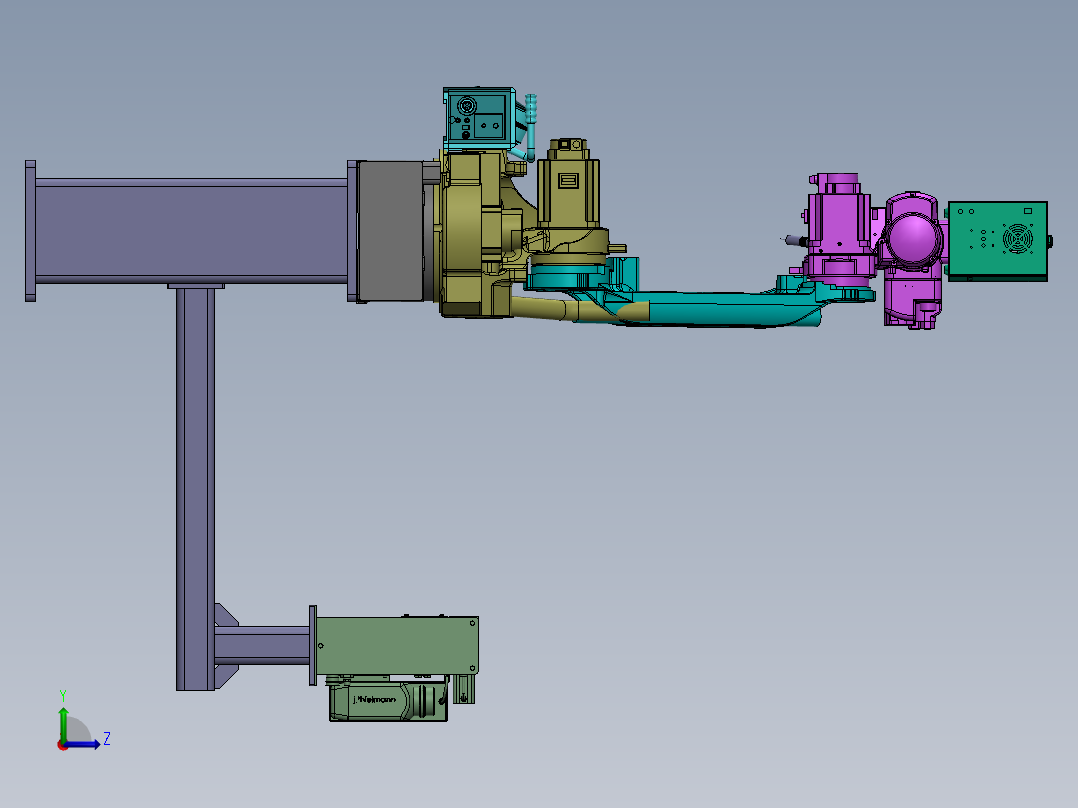
Task: Select the olive upright servo motor
Action: 568,185
